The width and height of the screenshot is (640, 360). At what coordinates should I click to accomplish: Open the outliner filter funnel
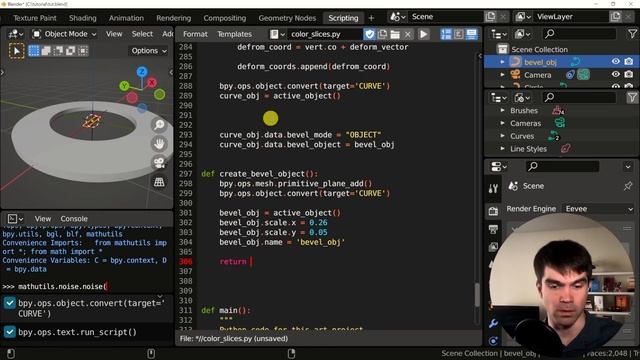click(632, 34)
